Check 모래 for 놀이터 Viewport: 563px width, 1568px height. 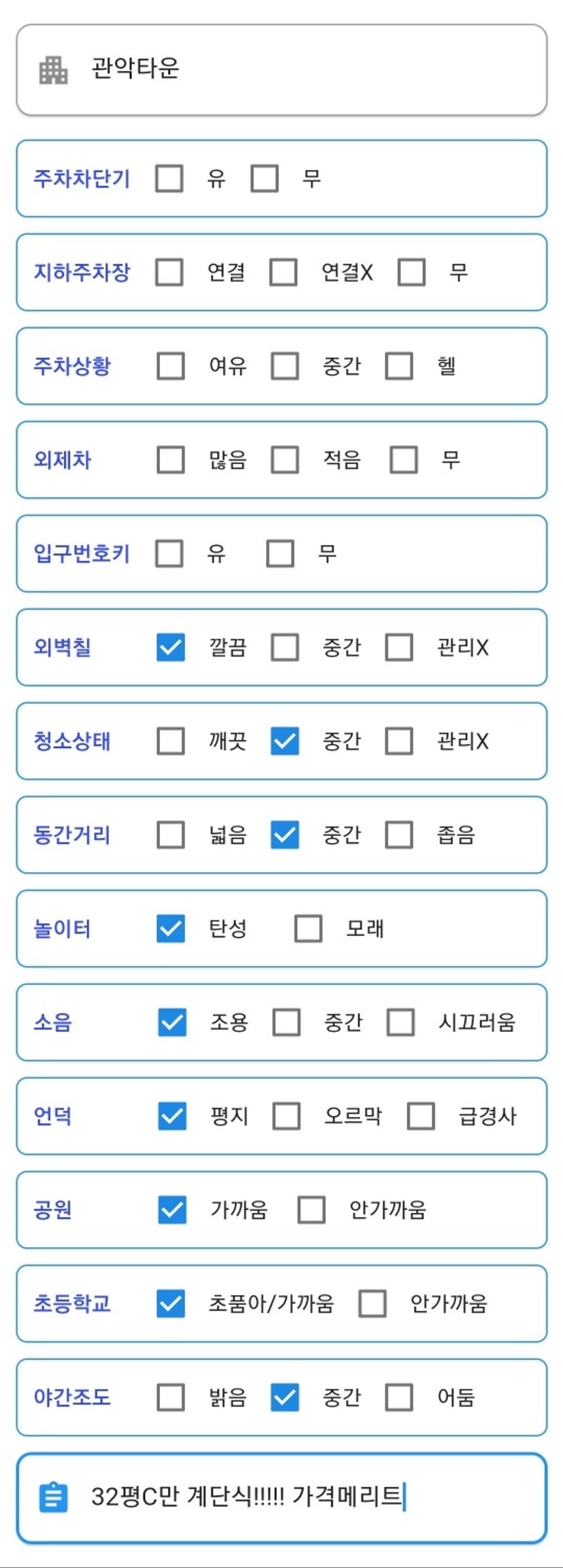pos(308,928)
